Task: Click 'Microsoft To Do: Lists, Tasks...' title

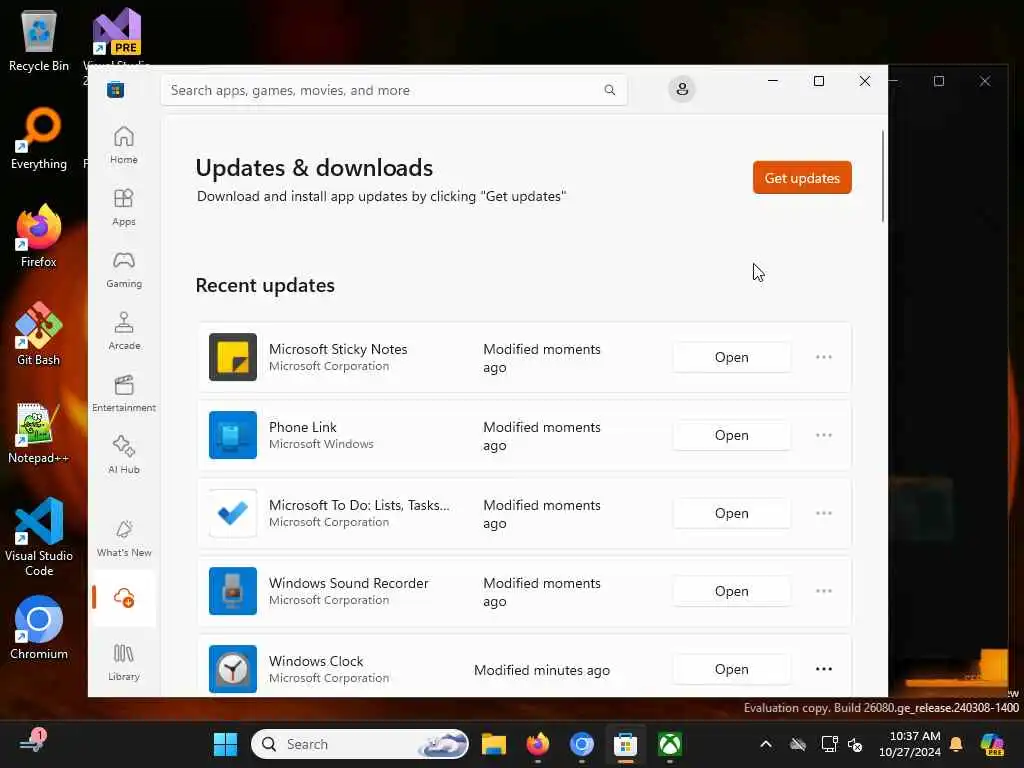Action: 359,505
